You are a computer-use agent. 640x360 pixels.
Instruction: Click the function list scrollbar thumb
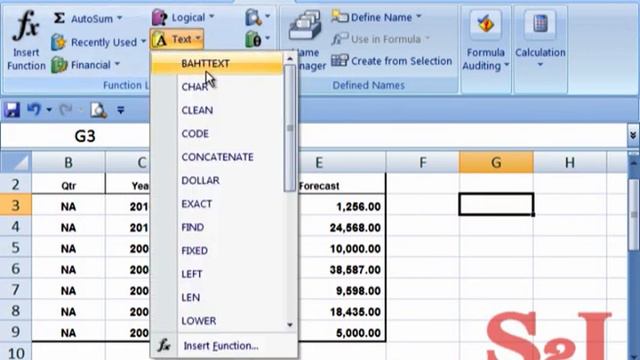[x=290, y=128]
